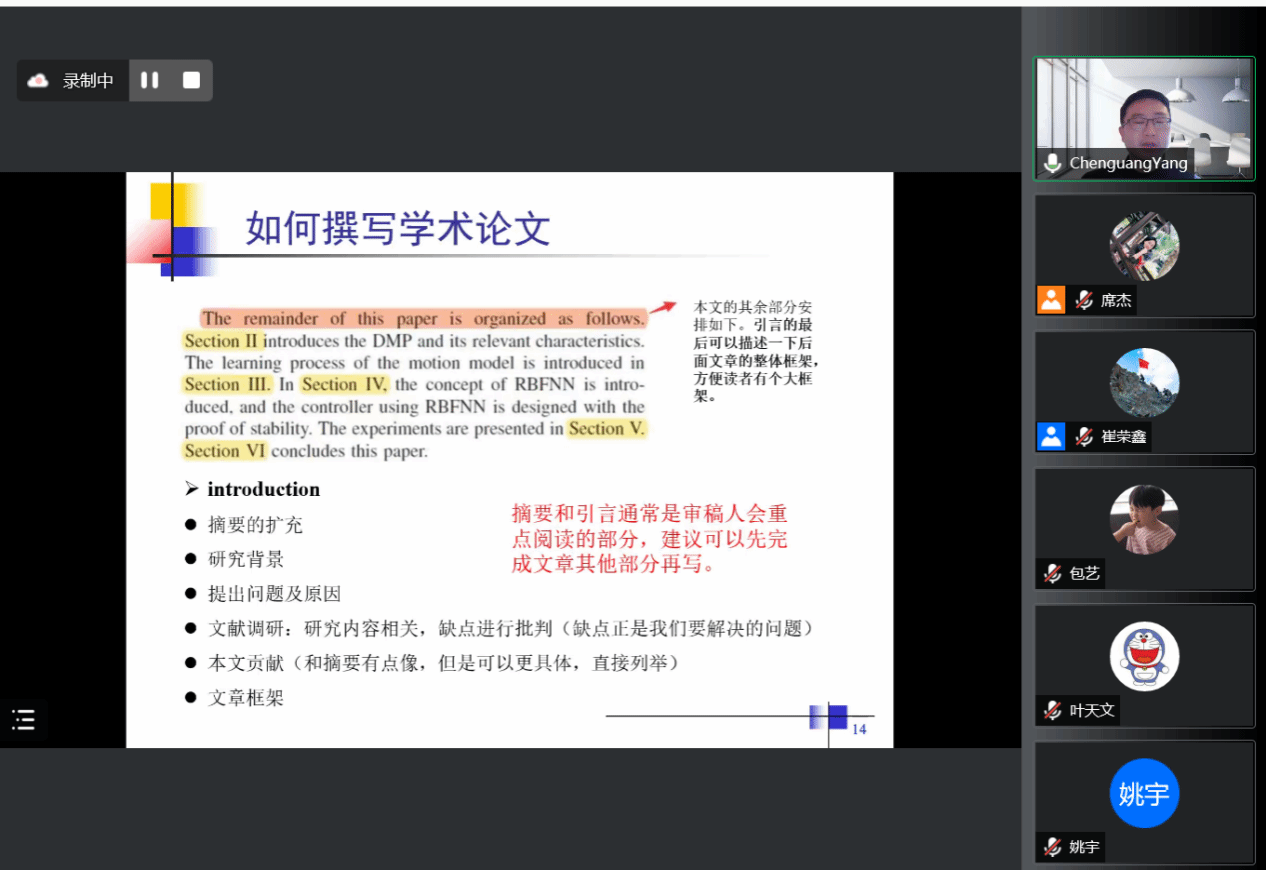Click the blue 姚宇 avatar circle
This screenshot has width=1266, height=870.
coord(1144,793)
